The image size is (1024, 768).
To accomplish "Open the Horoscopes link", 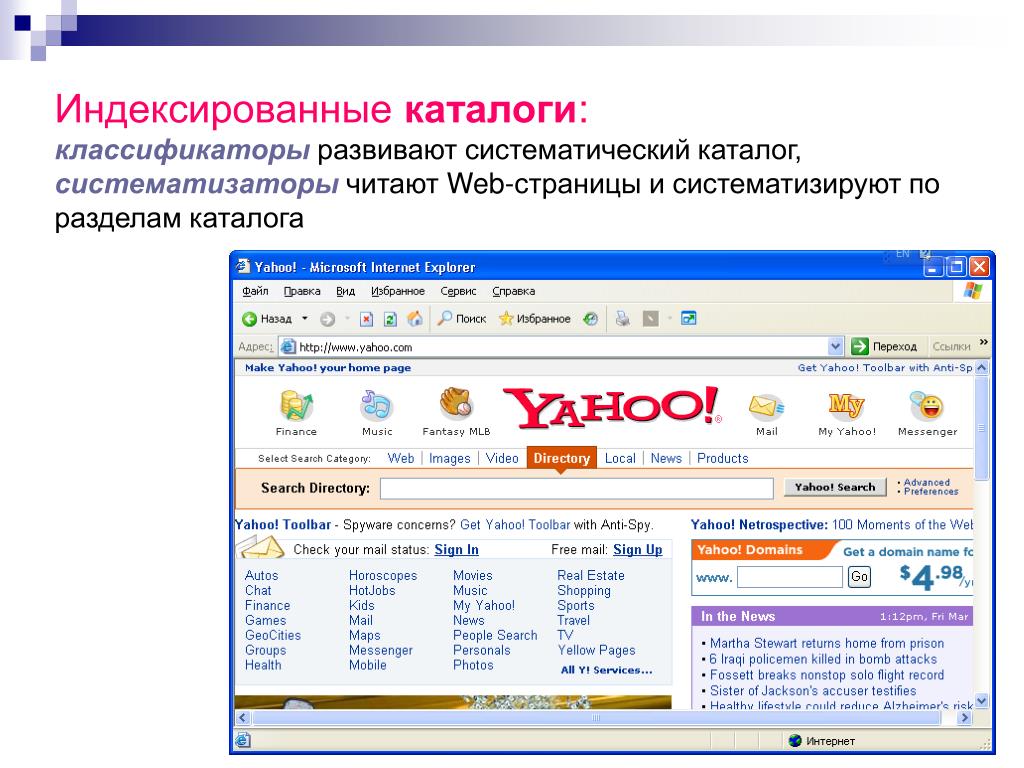I will tap(383, 575).
